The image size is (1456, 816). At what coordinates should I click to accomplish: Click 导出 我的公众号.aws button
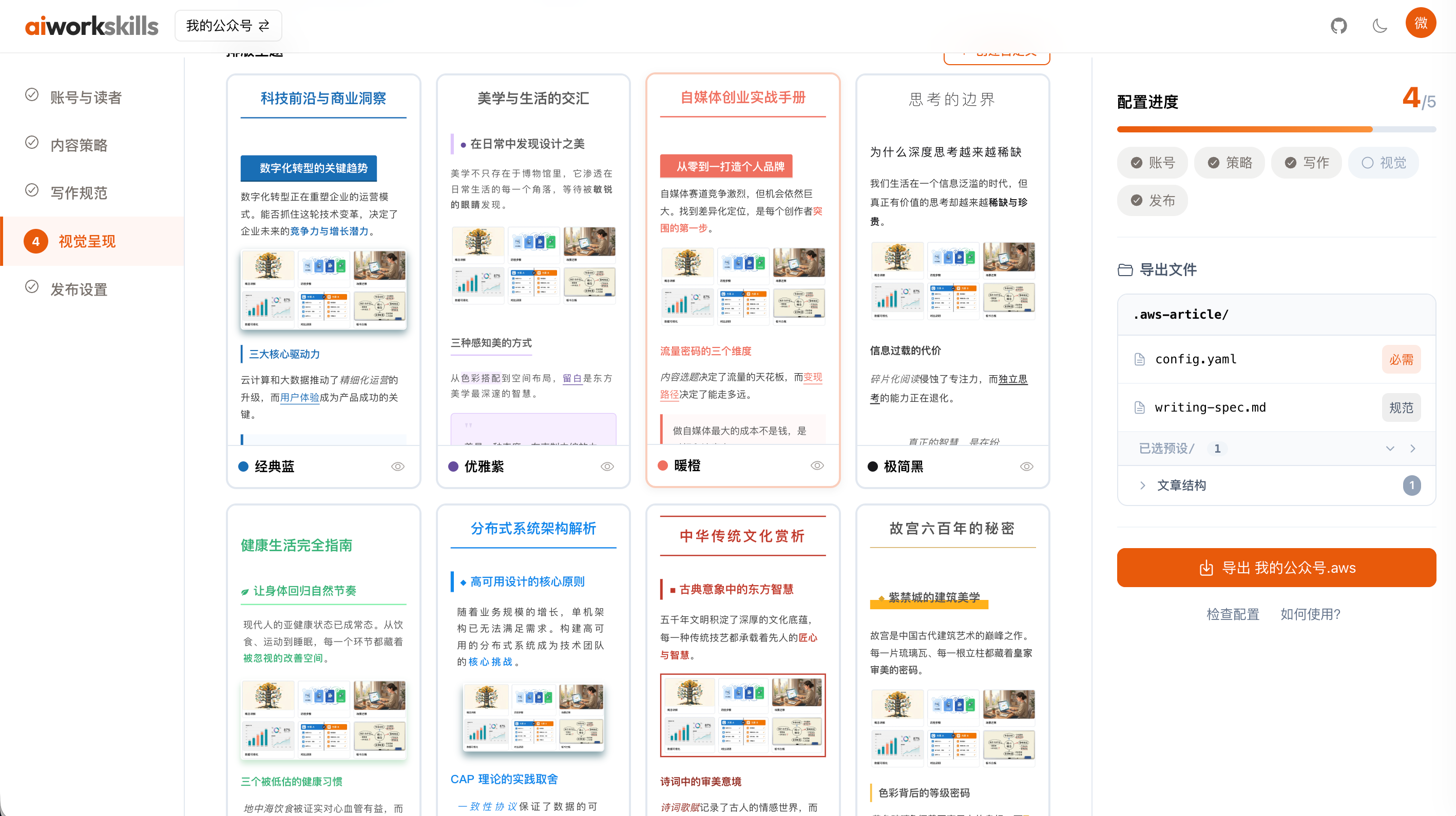tap(1276, 568)
